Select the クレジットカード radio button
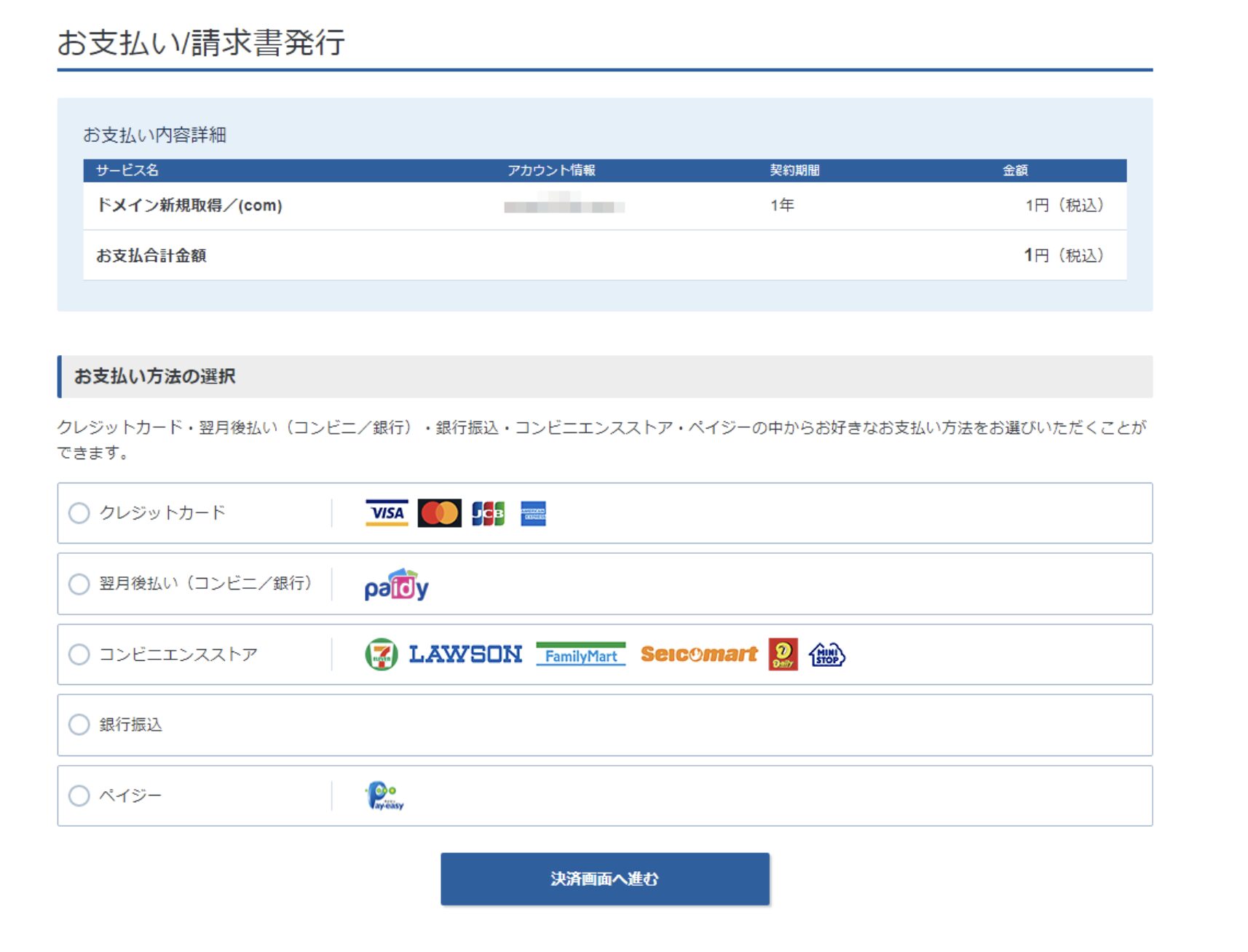 point(79,513)
